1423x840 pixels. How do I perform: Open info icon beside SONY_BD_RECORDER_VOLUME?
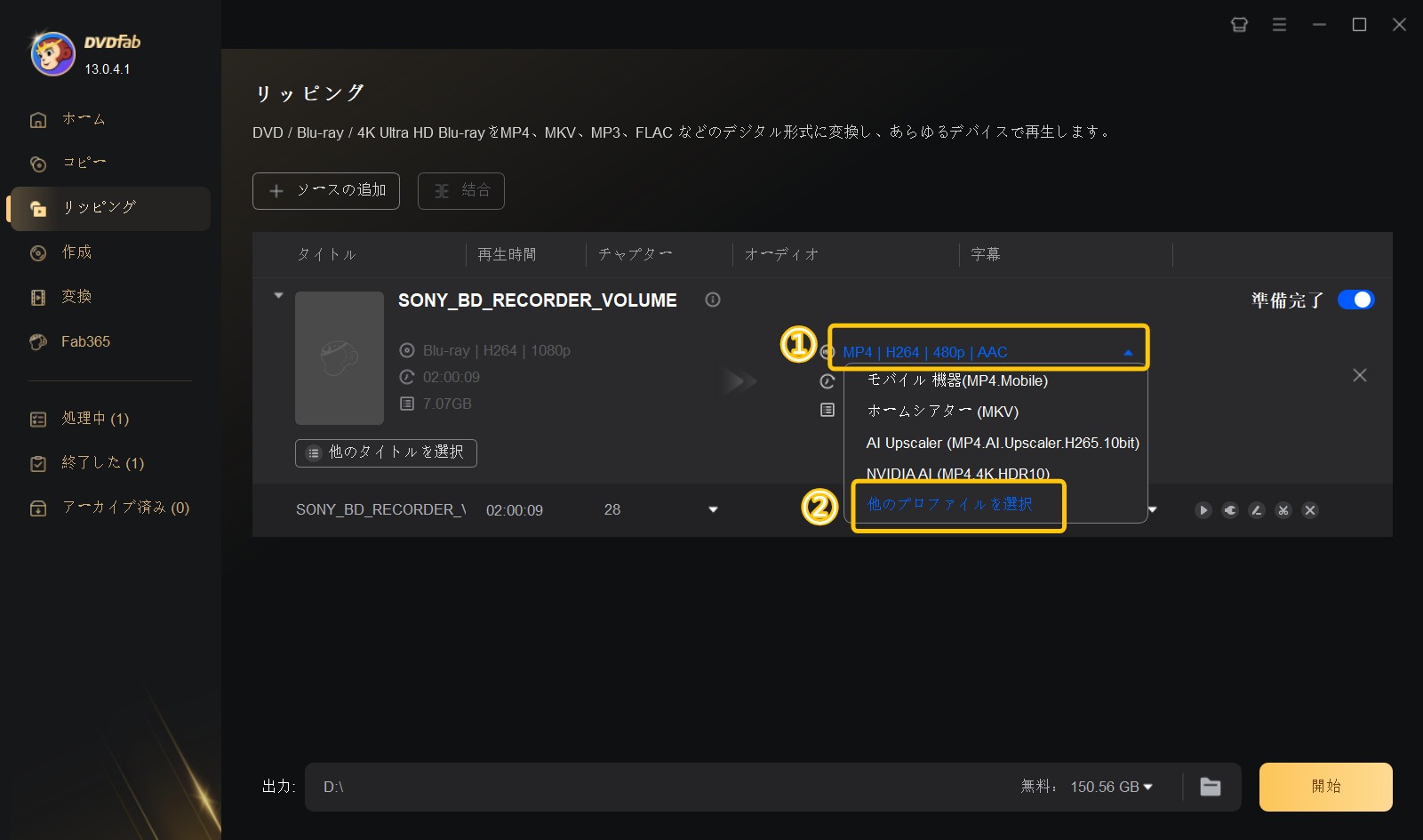(x=713, y=300)
